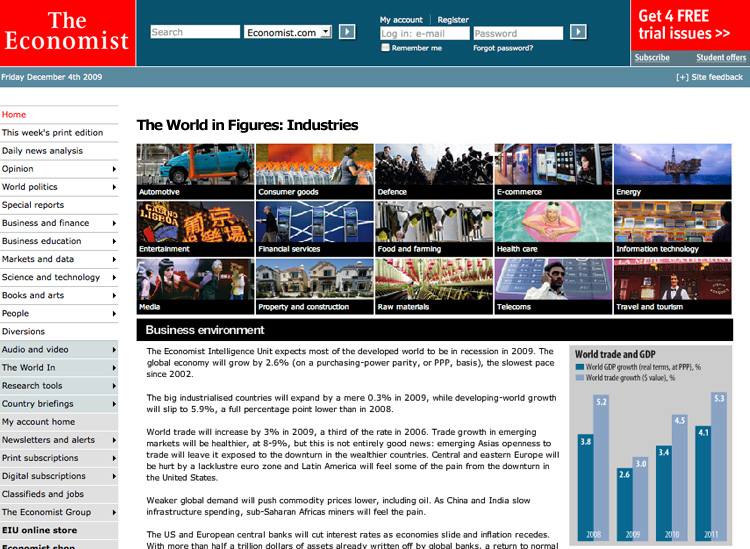750x549 pixels.
Task: Open My account home
Action: point(38,422)
